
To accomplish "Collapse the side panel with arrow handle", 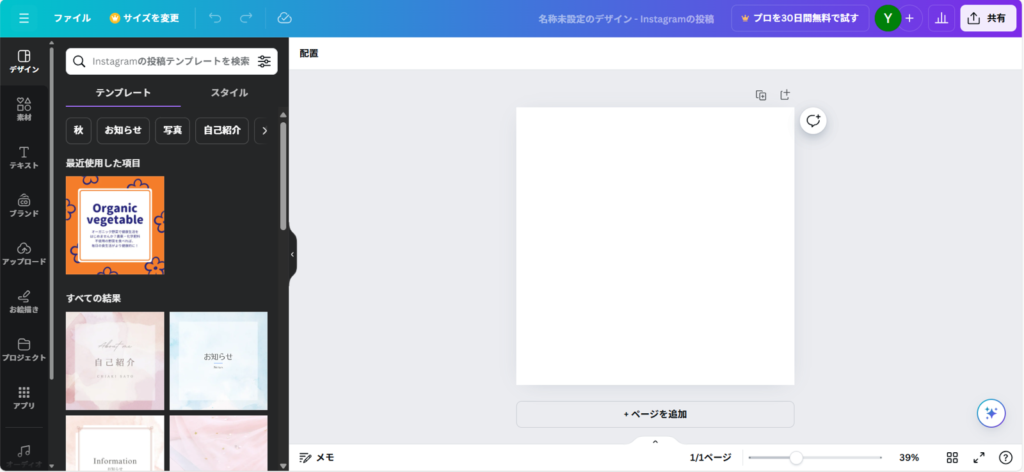I will coord(292,254).
